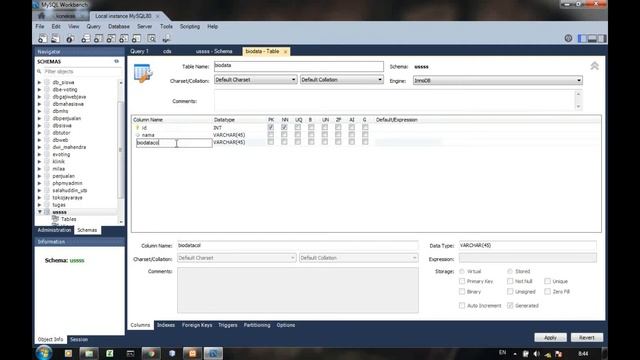Screen dimensions: 640x360
Task: Click the Table Name input field
Action: (299, 66)
